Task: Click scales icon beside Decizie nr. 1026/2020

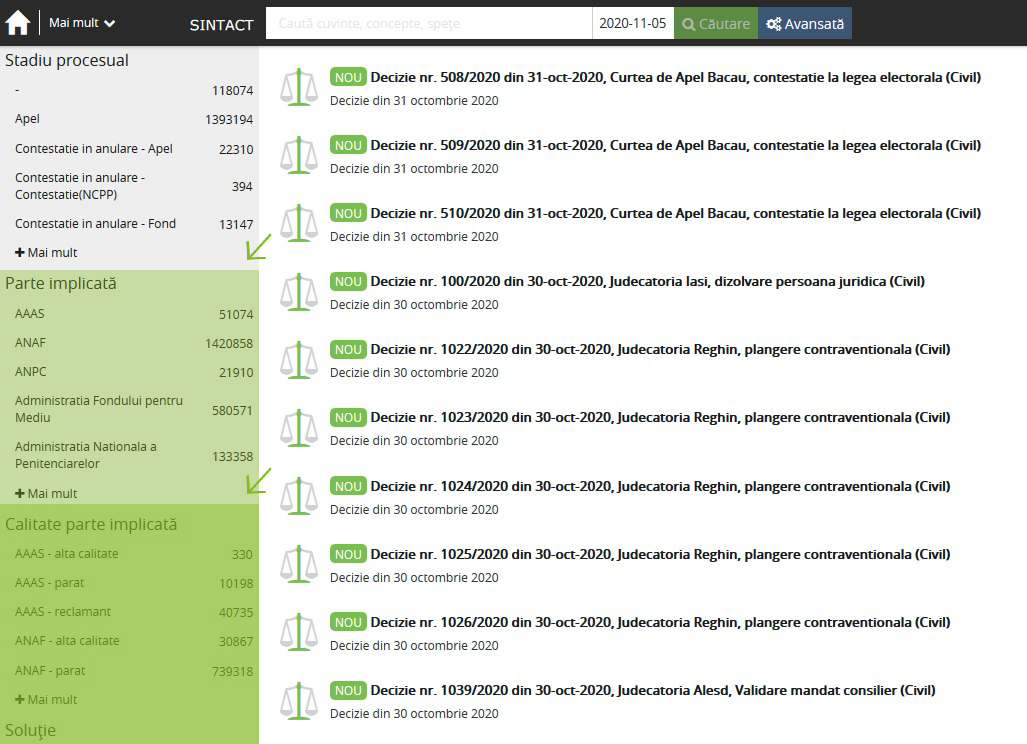Action: 298,632
